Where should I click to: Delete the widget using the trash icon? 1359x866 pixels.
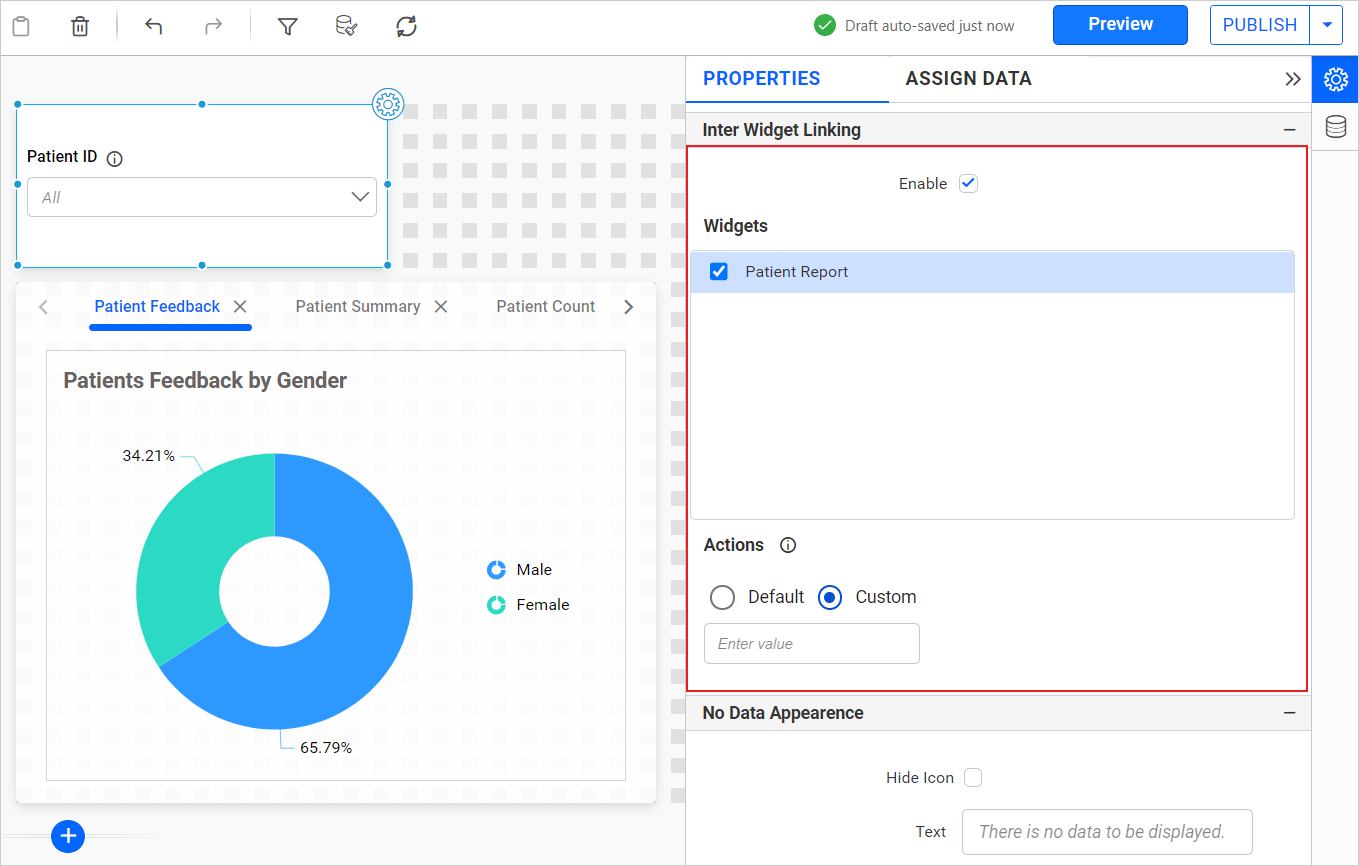79,26
